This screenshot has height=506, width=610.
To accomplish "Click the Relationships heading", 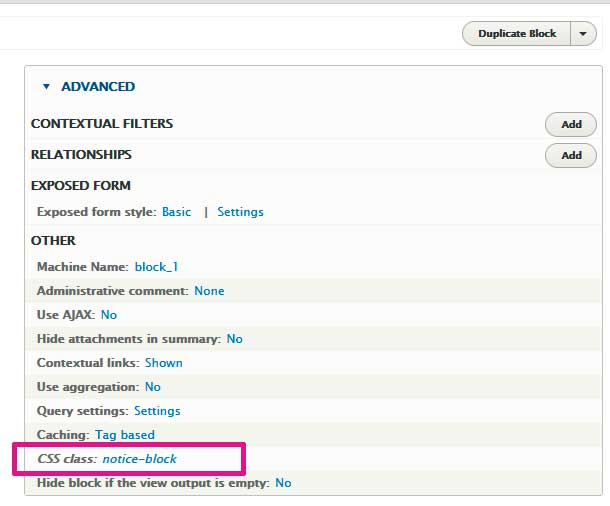I will [x=81, y=155].
